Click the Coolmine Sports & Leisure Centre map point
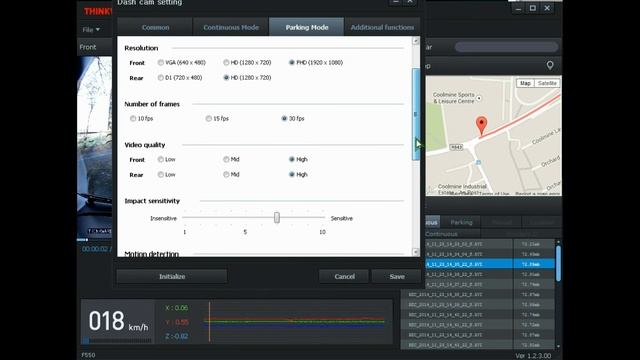The height and width of the screenshot is (360, 640). [x=479, y=98]
